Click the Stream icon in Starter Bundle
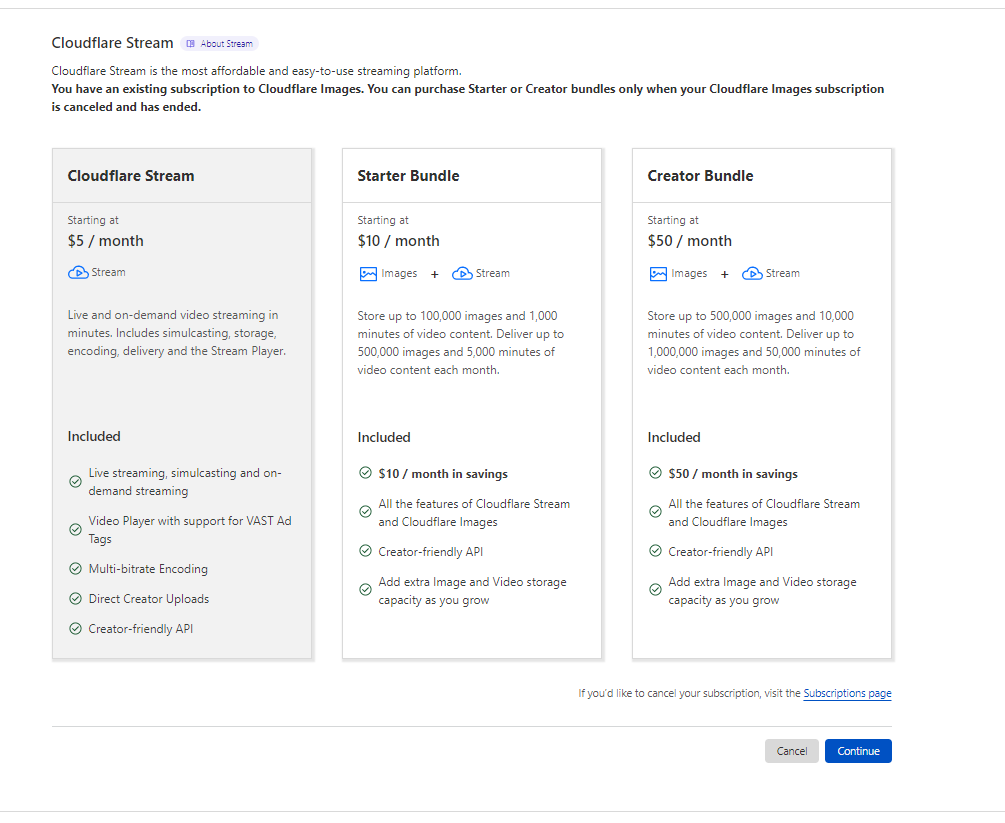Viewport: 1005px width, 823px height. click(x=462, y=273)
